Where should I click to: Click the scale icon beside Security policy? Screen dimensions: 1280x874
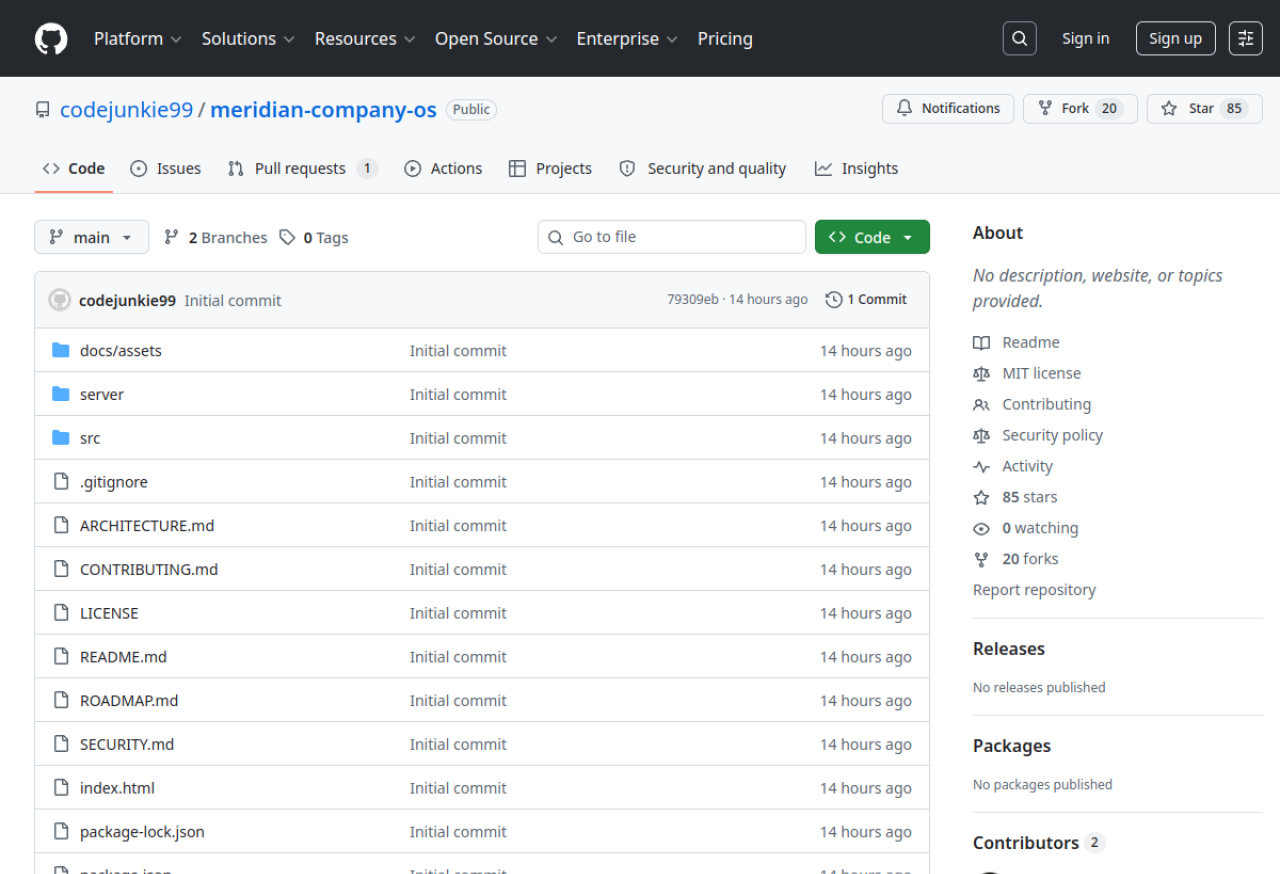pyautogui.click(x=982, y=435)
